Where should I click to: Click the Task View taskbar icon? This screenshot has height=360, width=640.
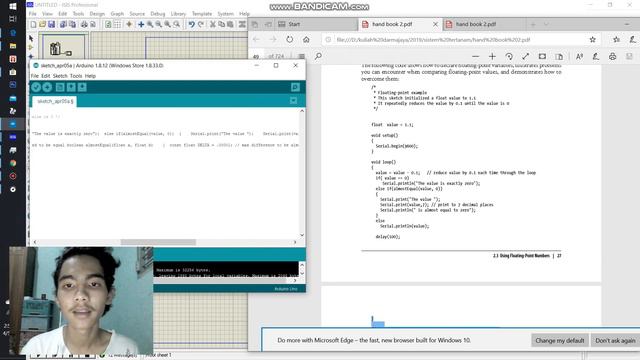click(x=13, y=19)
